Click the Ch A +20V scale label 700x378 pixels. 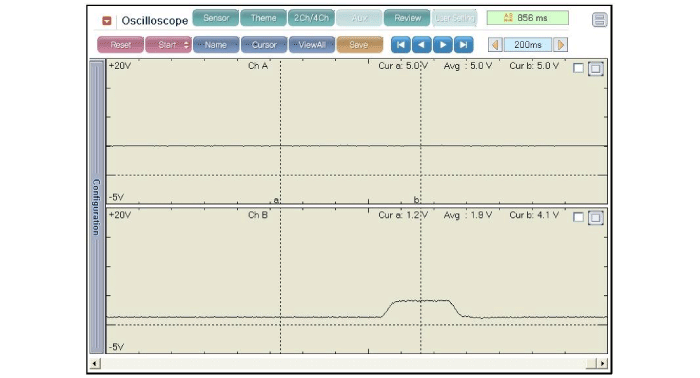[120, 66]
